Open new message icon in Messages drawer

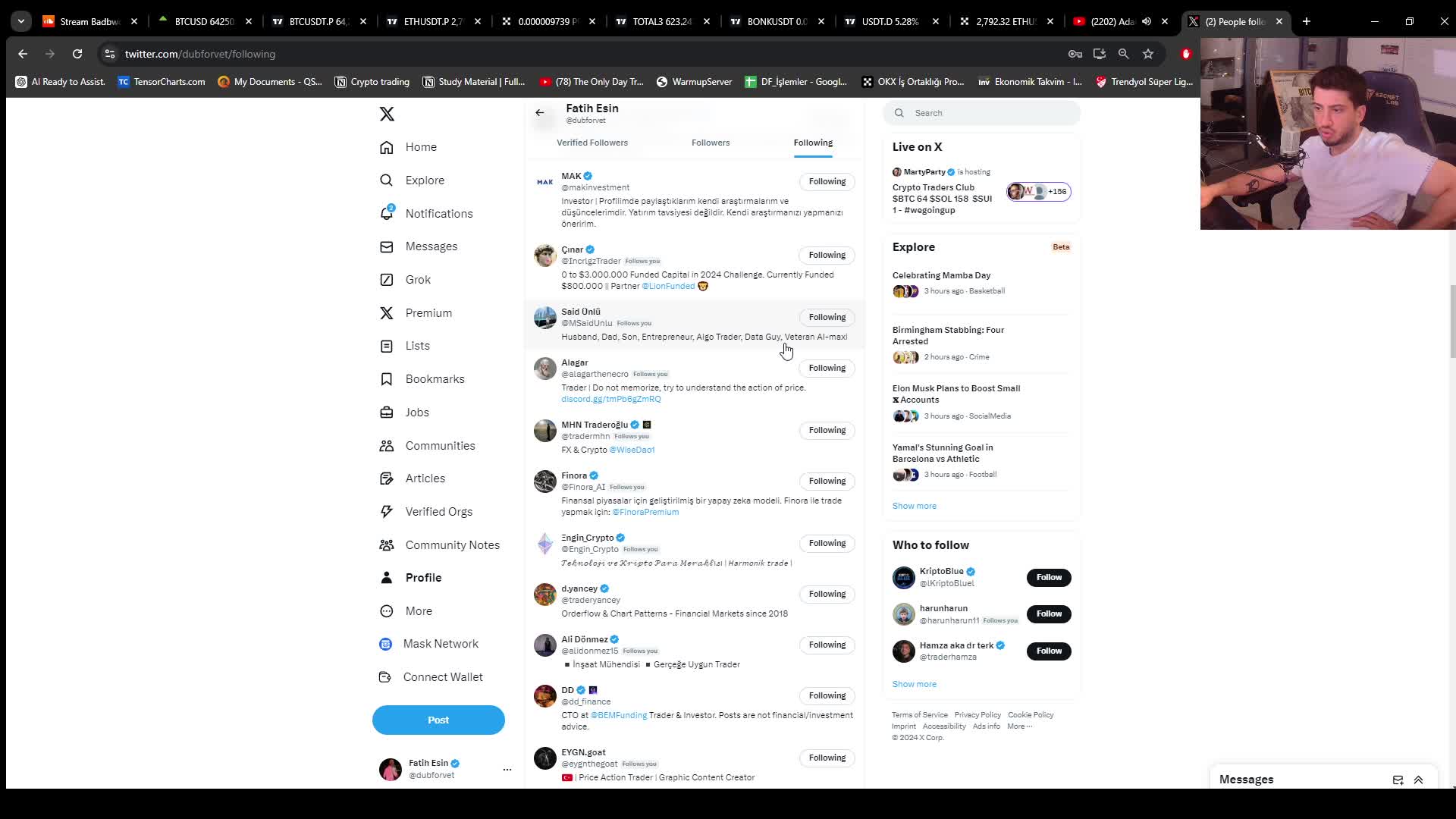point(1398,780)
